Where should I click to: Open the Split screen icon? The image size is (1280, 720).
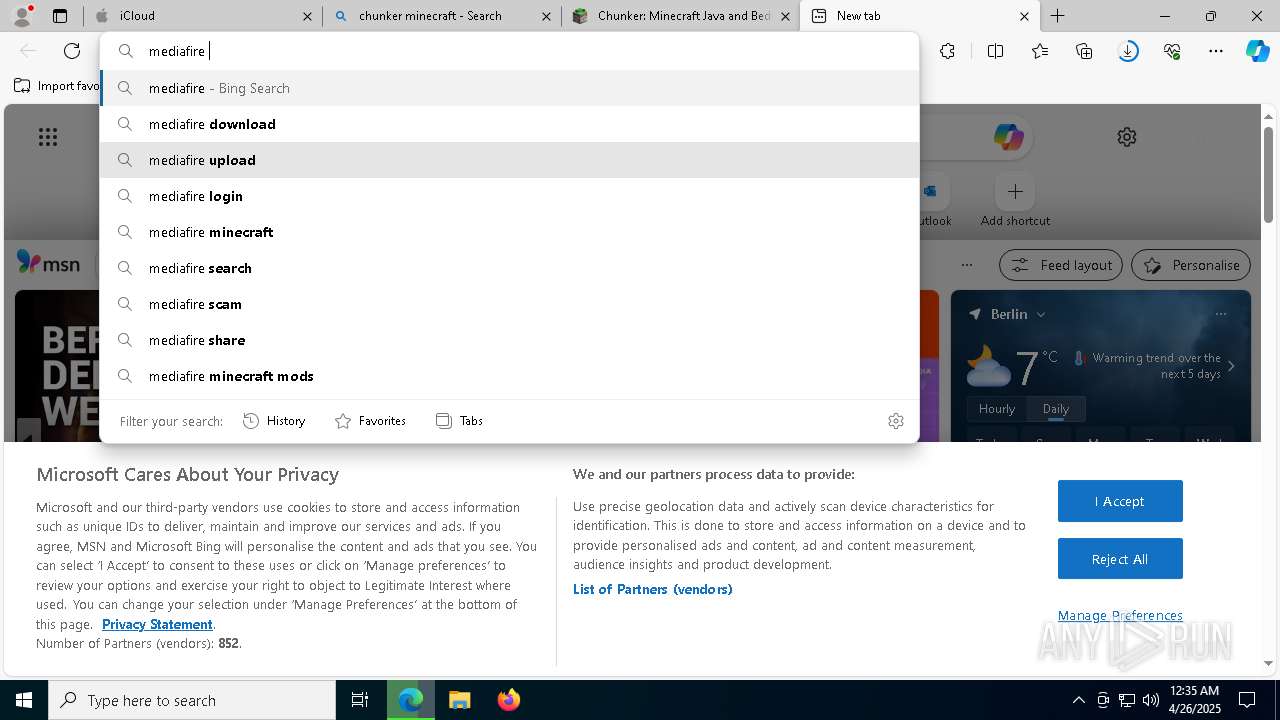click(995, 51)
